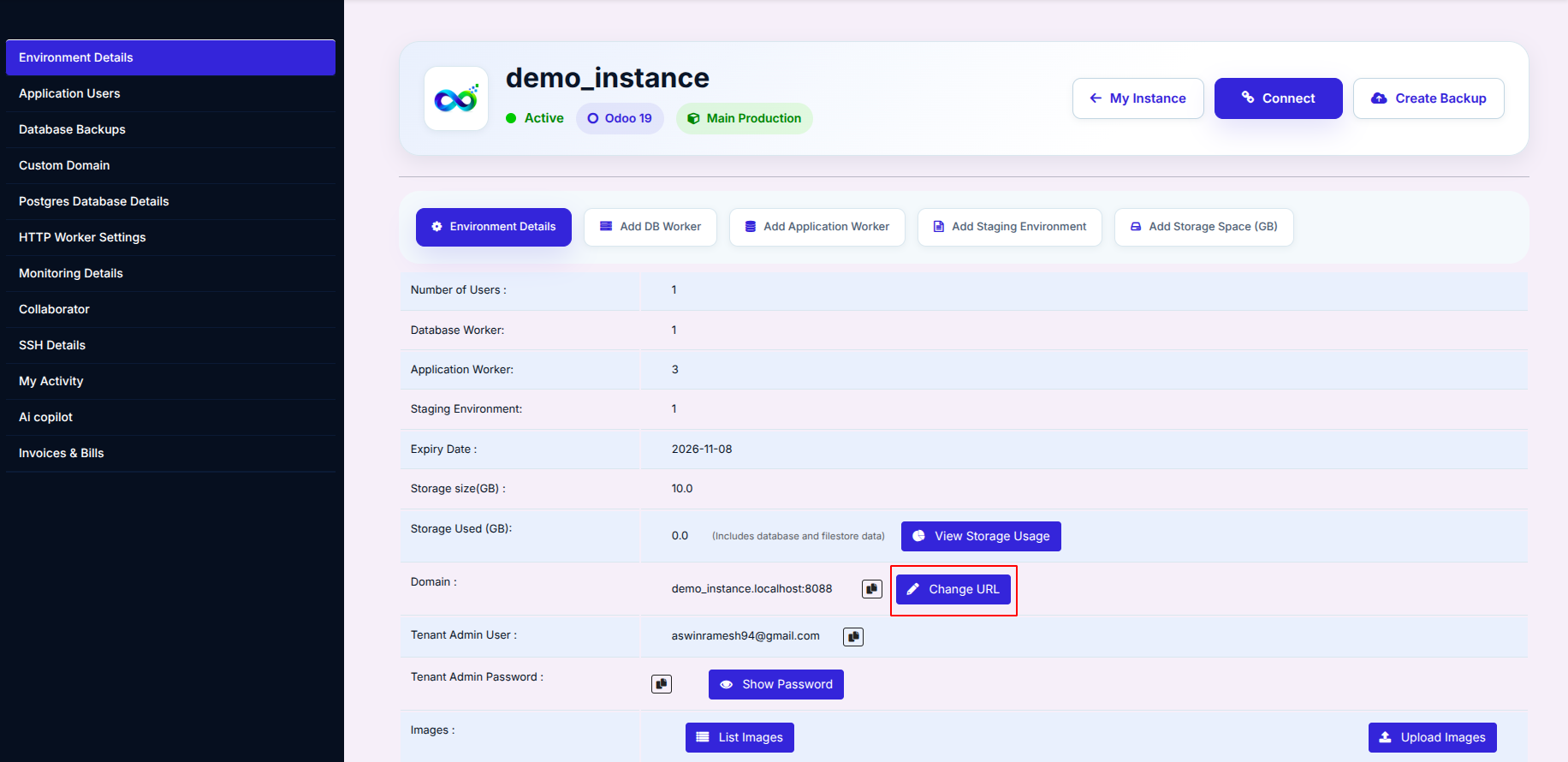Viewport: 1568px width, 762px height.
Task: Open My Activity page
Action: [170, 381]
